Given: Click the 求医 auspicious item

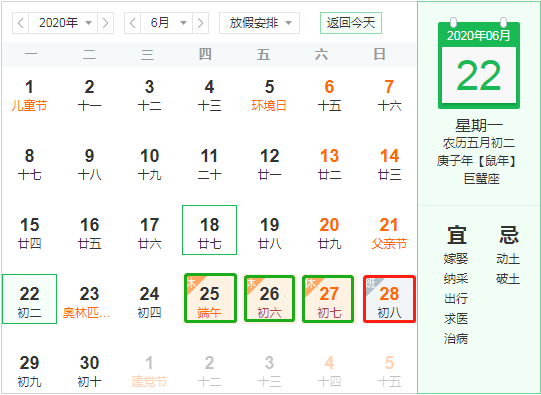Looking at the screenshot, I should (x=456, y=318).
